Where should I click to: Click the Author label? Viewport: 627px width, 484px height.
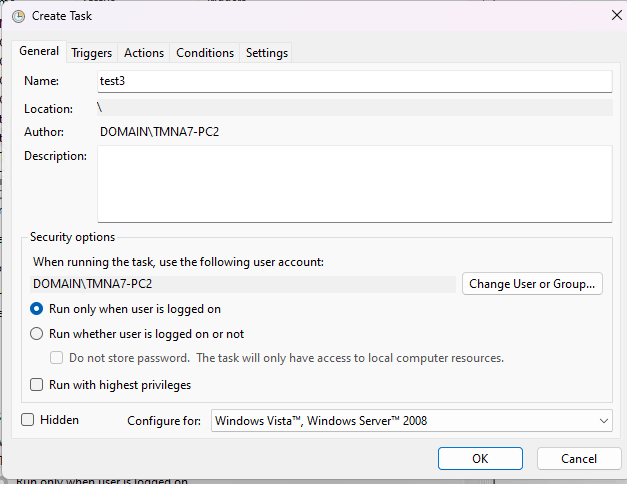click(x=44, y=132)
